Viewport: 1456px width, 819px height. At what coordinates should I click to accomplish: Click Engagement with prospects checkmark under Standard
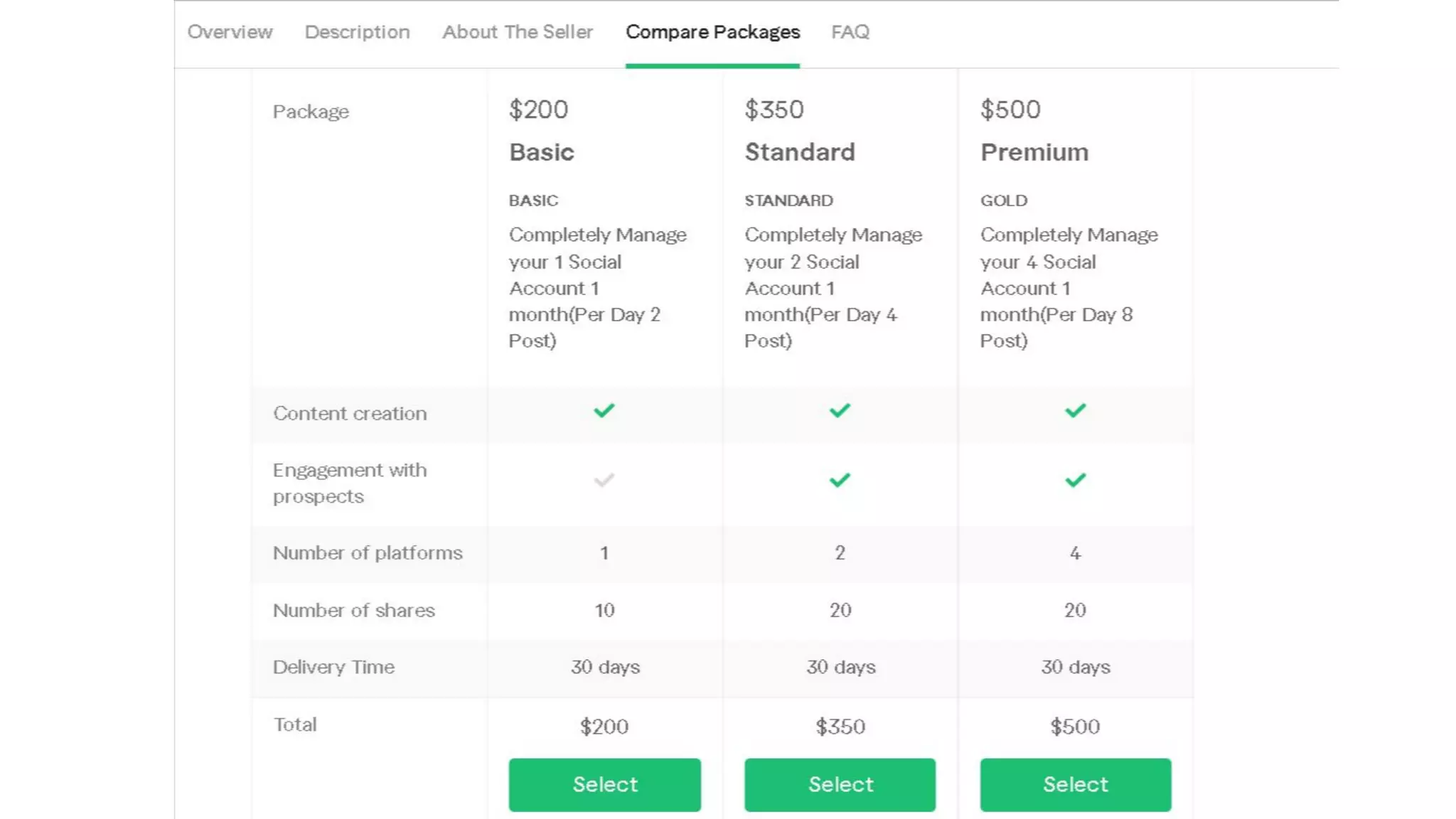pyautogui.click(x=840, y=481)
